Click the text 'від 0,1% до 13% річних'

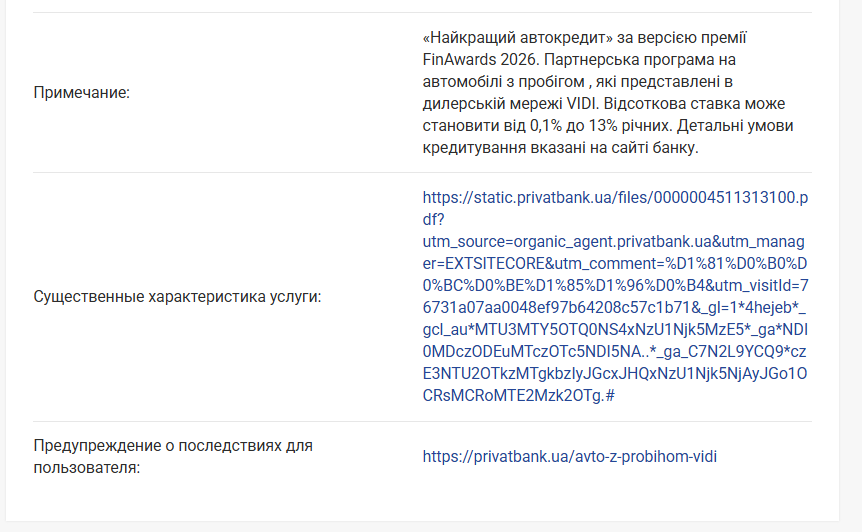coord(596,126)
